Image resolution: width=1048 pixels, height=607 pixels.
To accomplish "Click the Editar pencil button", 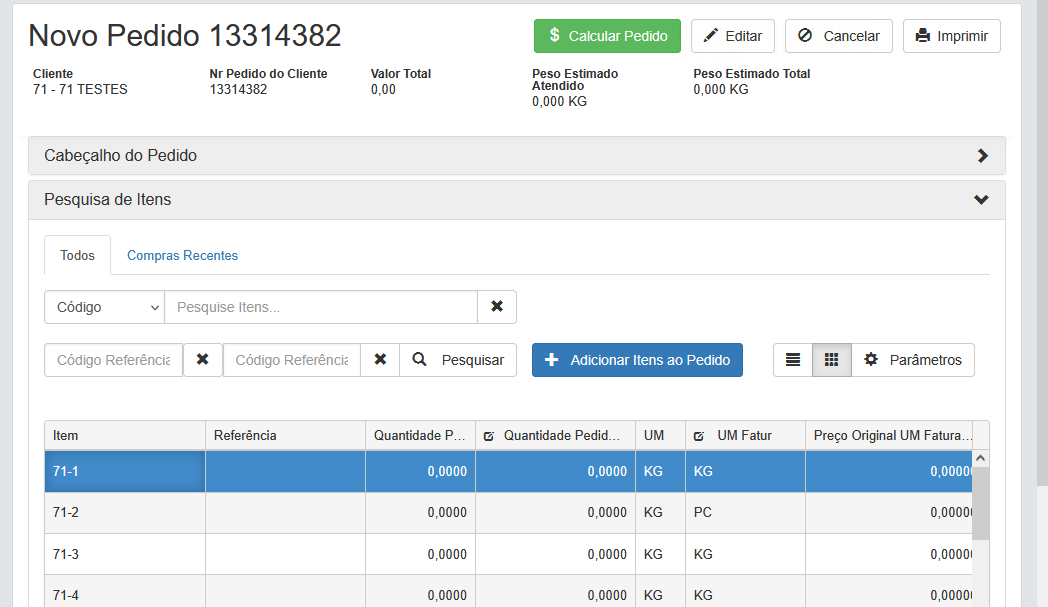I will point(733,36).
